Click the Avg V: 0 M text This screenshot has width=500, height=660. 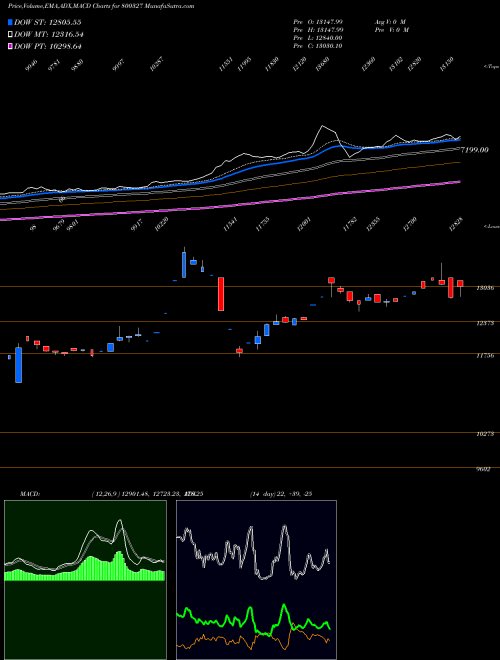tap(389, 21)
